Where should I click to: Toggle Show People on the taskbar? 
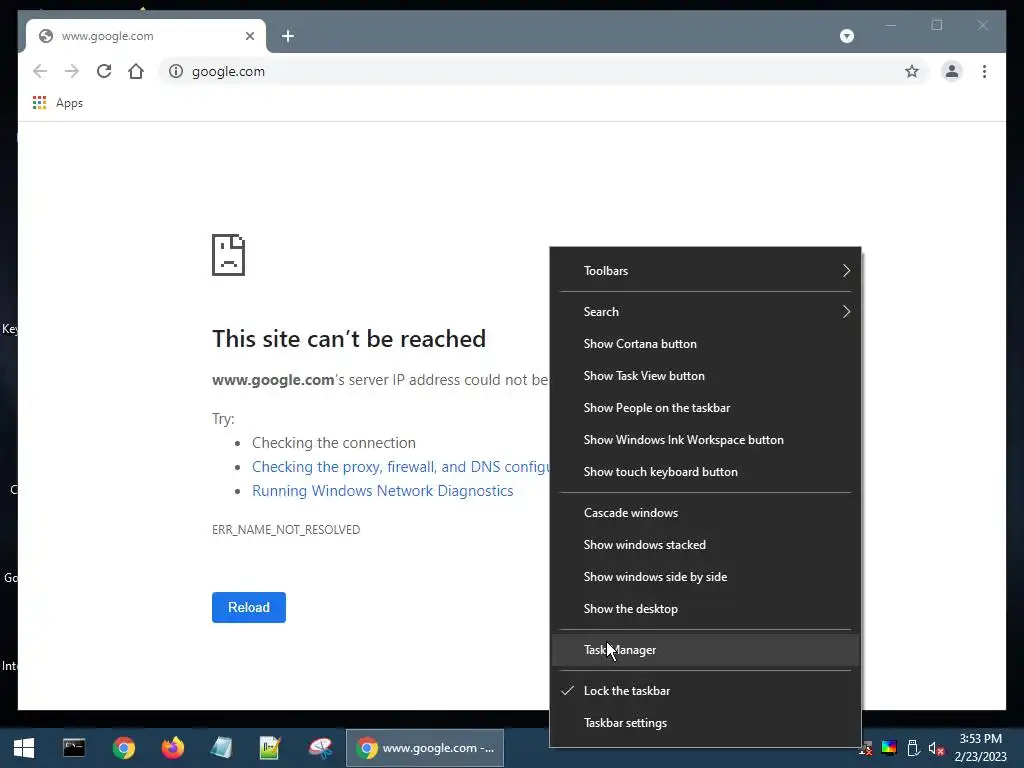pos(705,408)
